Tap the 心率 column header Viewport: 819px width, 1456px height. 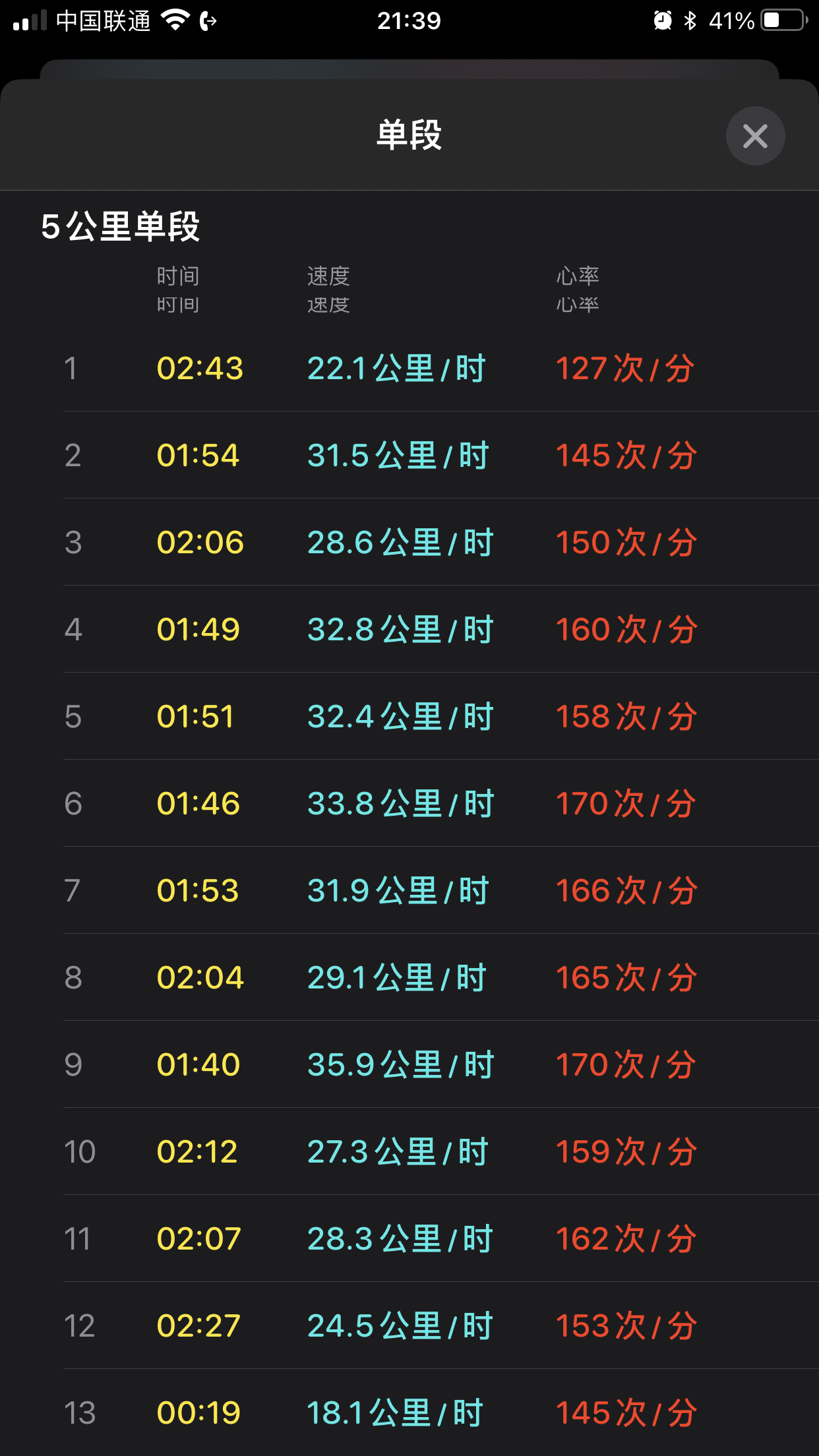[578, 276]
